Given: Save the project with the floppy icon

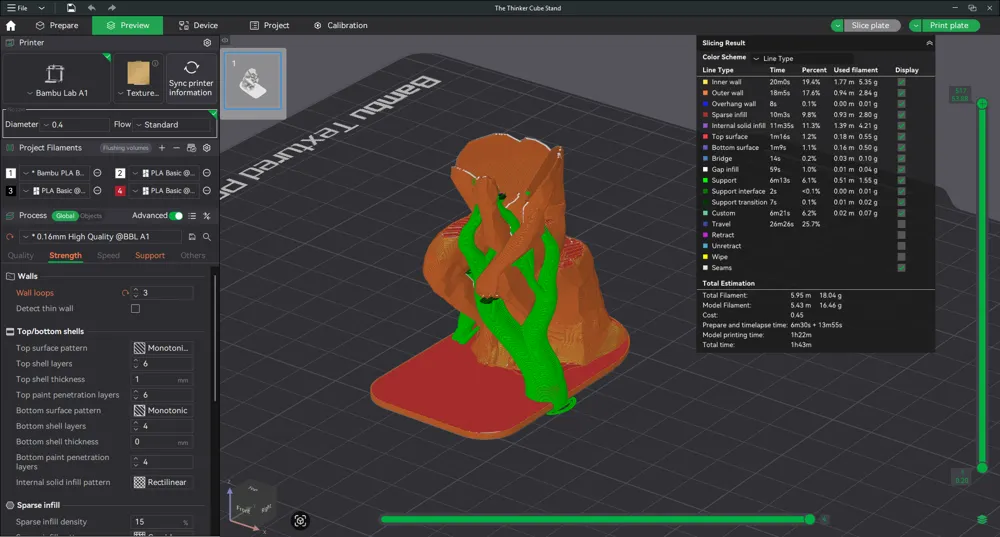Looking at the screenshot, I should [x=71, y=8].
